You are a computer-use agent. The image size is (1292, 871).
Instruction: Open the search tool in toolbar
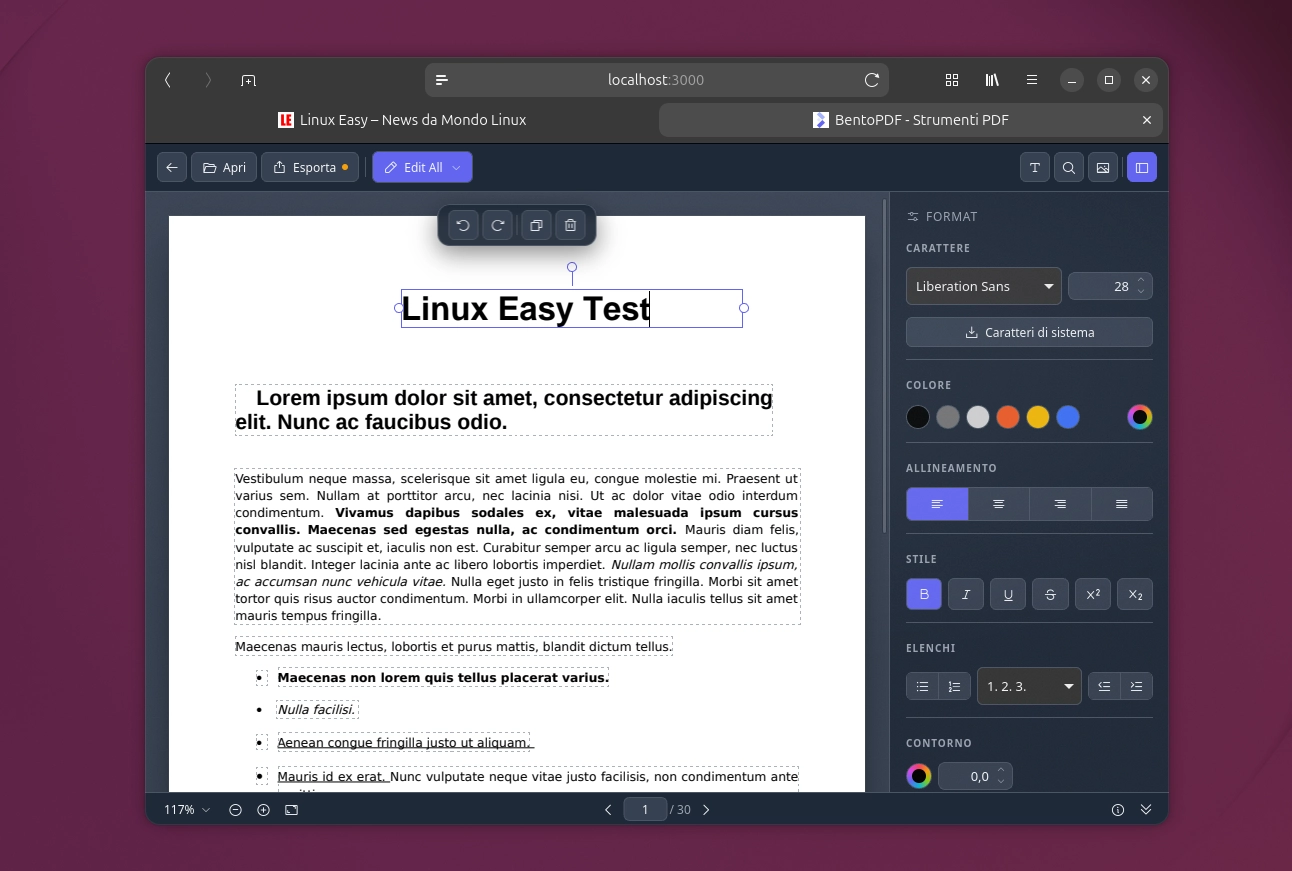click(1069, 167)
